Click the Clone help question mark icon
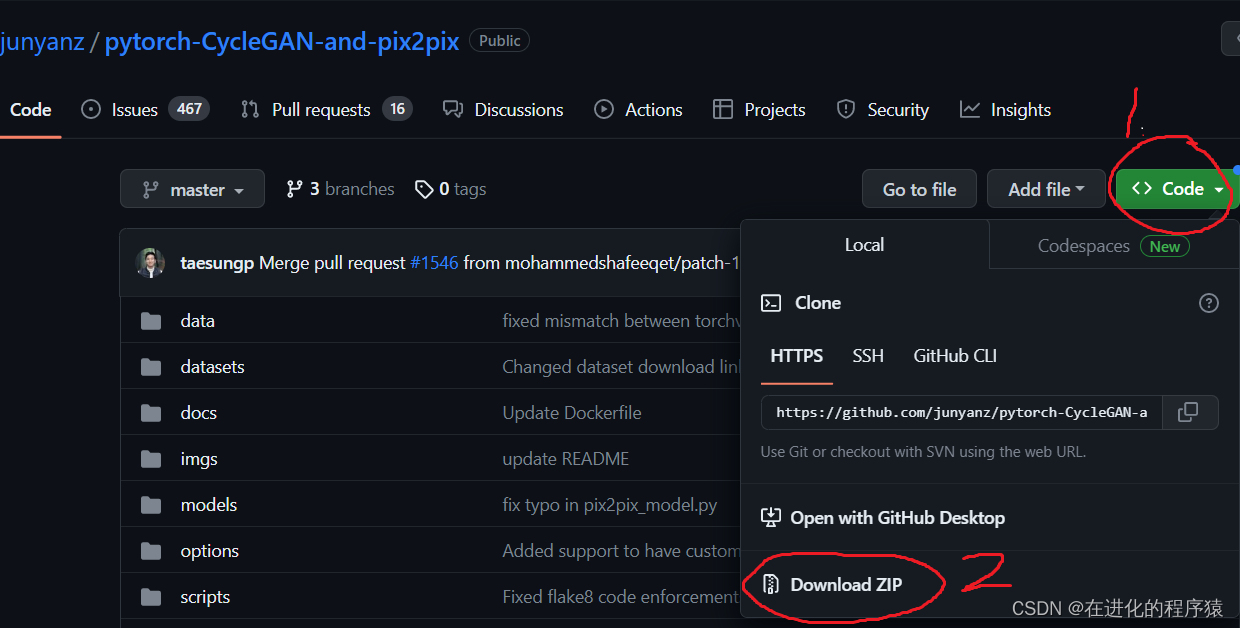Screen dimensions: 1240x628 point(1209,303)
